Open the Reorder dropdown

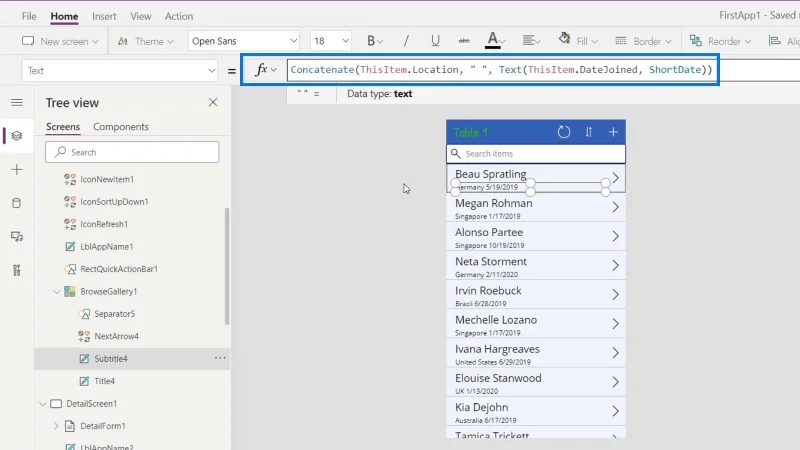(720, 41)
